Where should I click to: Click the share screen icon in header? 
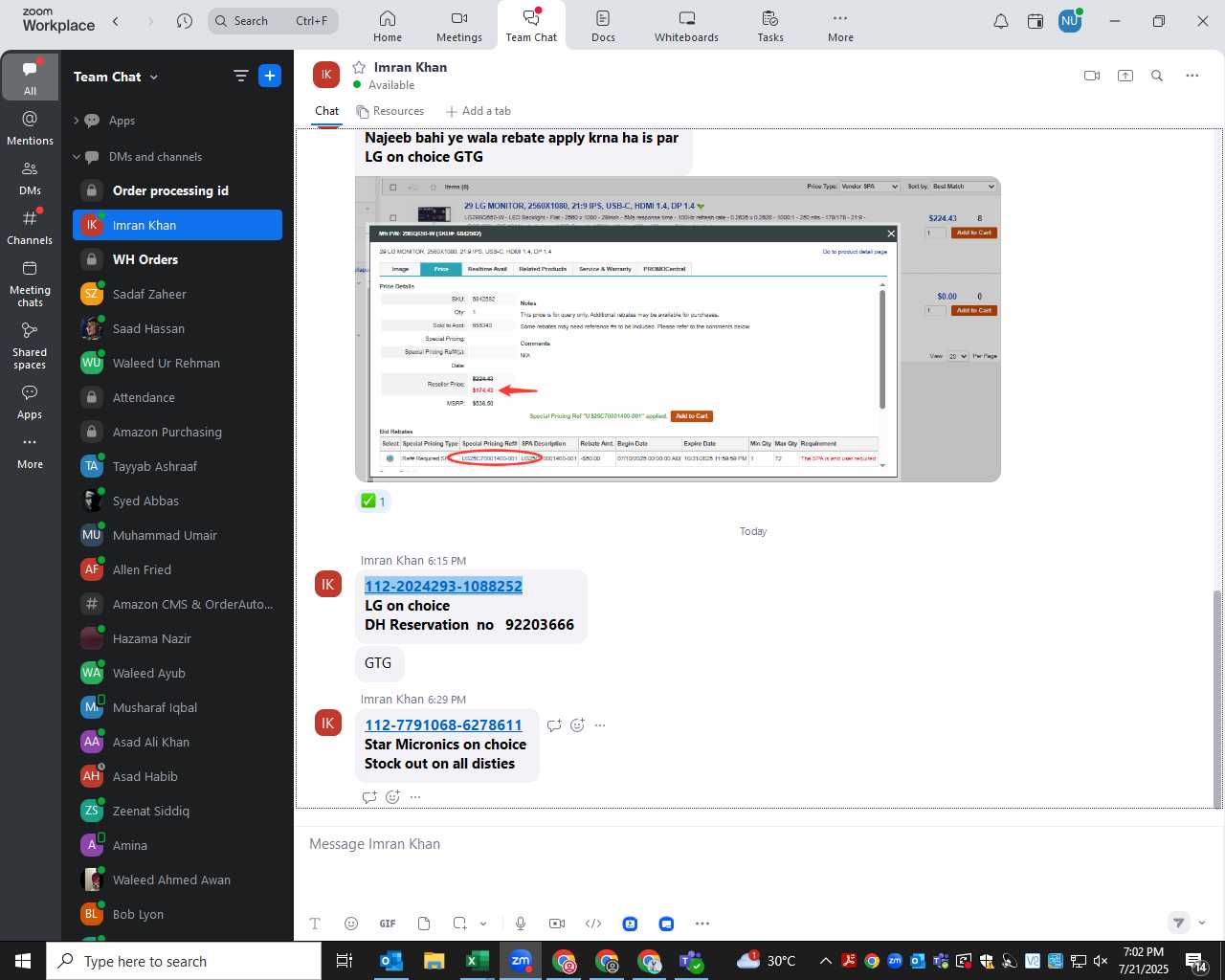tap(1125, 76)
